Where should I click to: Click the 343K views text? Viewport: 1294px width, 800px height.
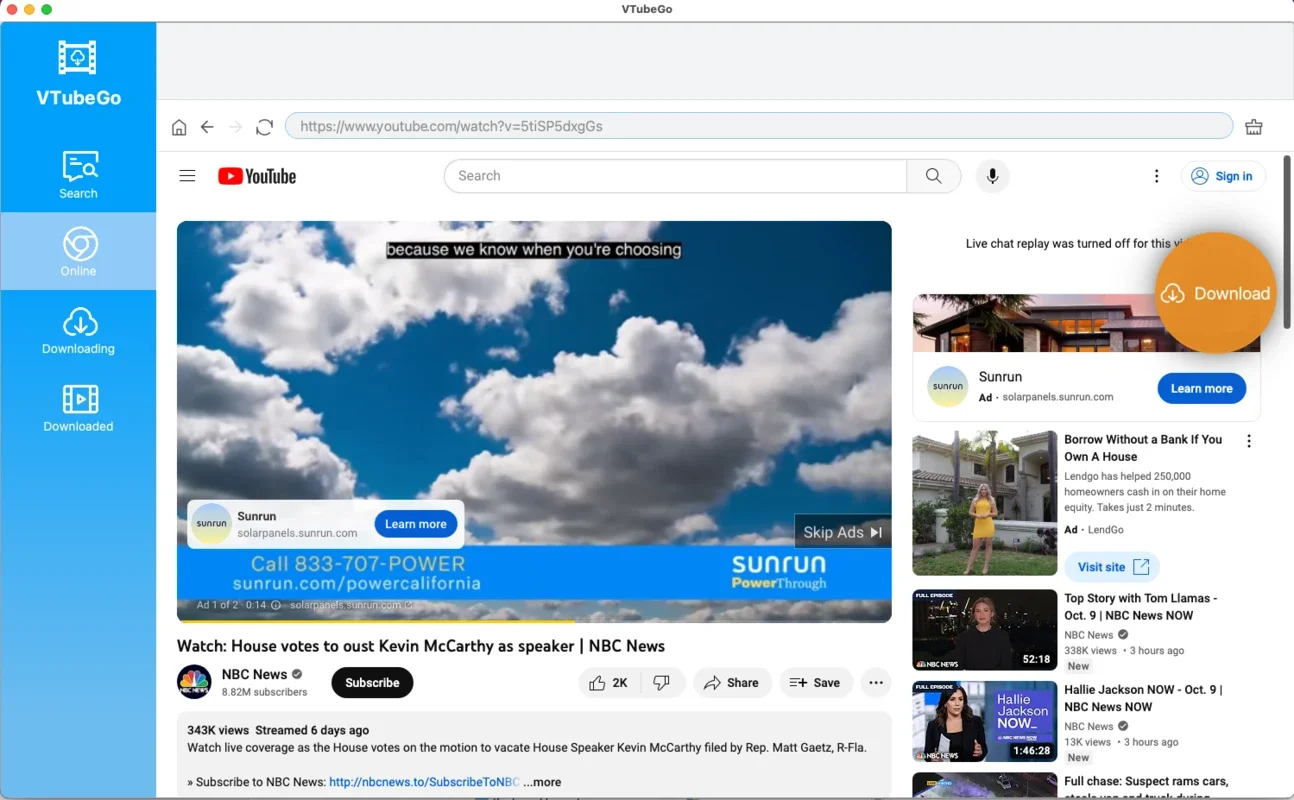[216, 730]
